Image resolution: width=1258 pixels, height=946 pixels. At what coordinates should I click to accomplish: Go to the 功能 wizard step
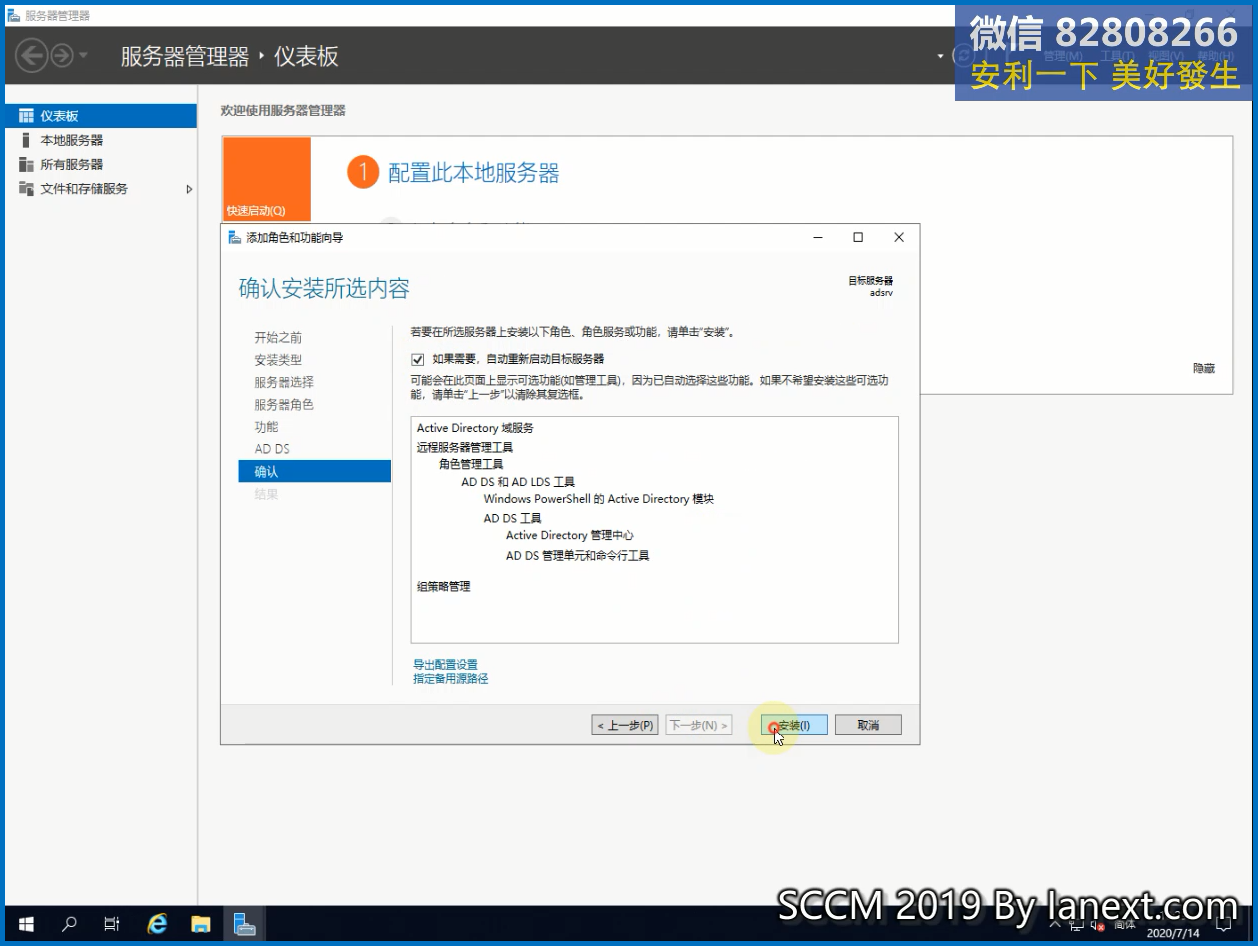[266, 427]
